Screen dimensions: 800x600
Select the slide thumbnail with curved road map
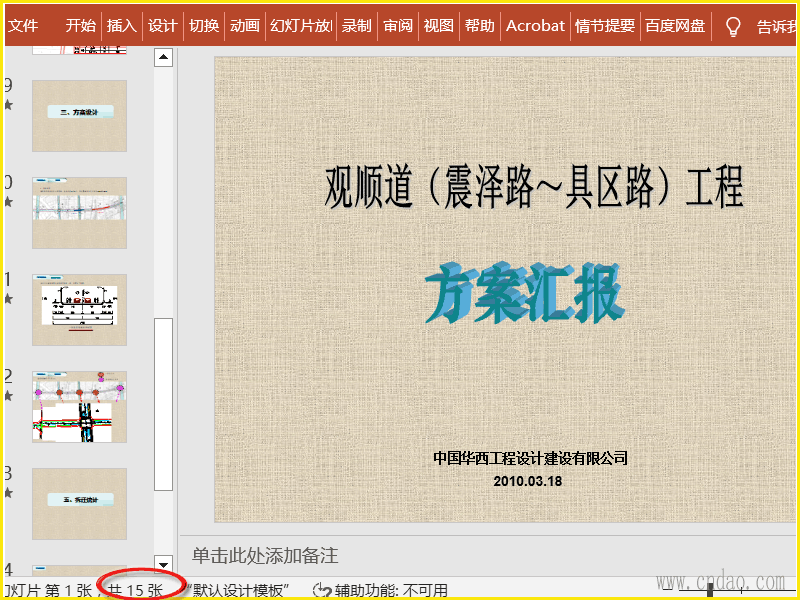(80, 213)
